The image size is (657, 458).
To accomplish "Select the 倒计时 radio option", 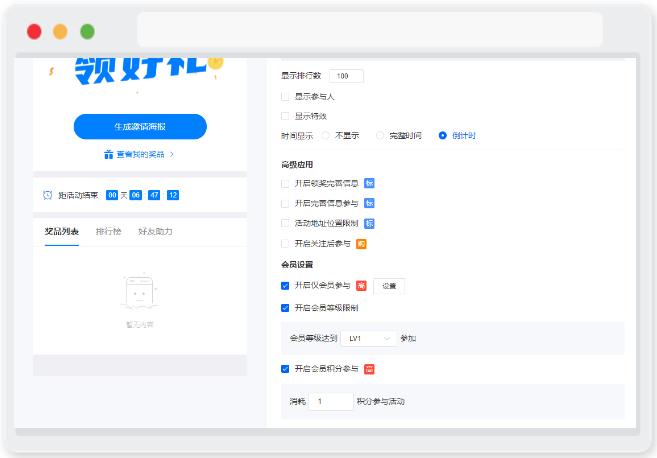I will tap(442, 136).
